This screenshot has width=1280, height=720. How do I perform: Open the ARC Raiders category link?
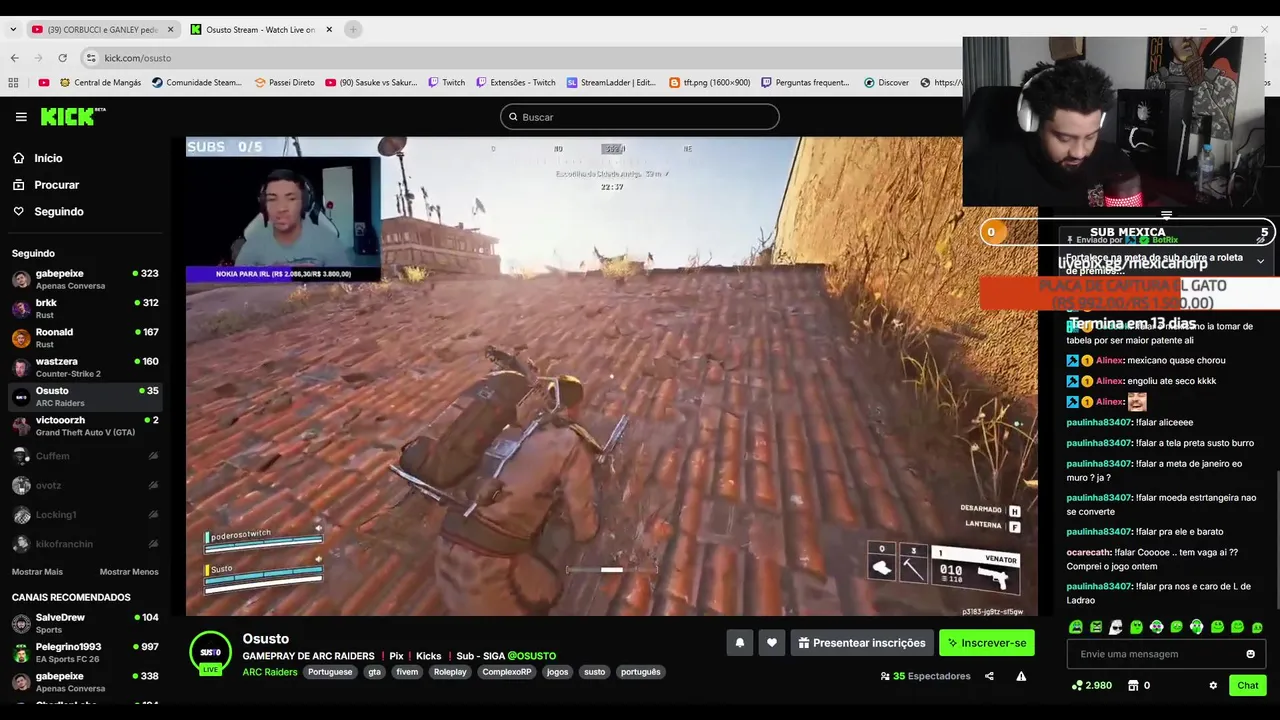(270, 672)
